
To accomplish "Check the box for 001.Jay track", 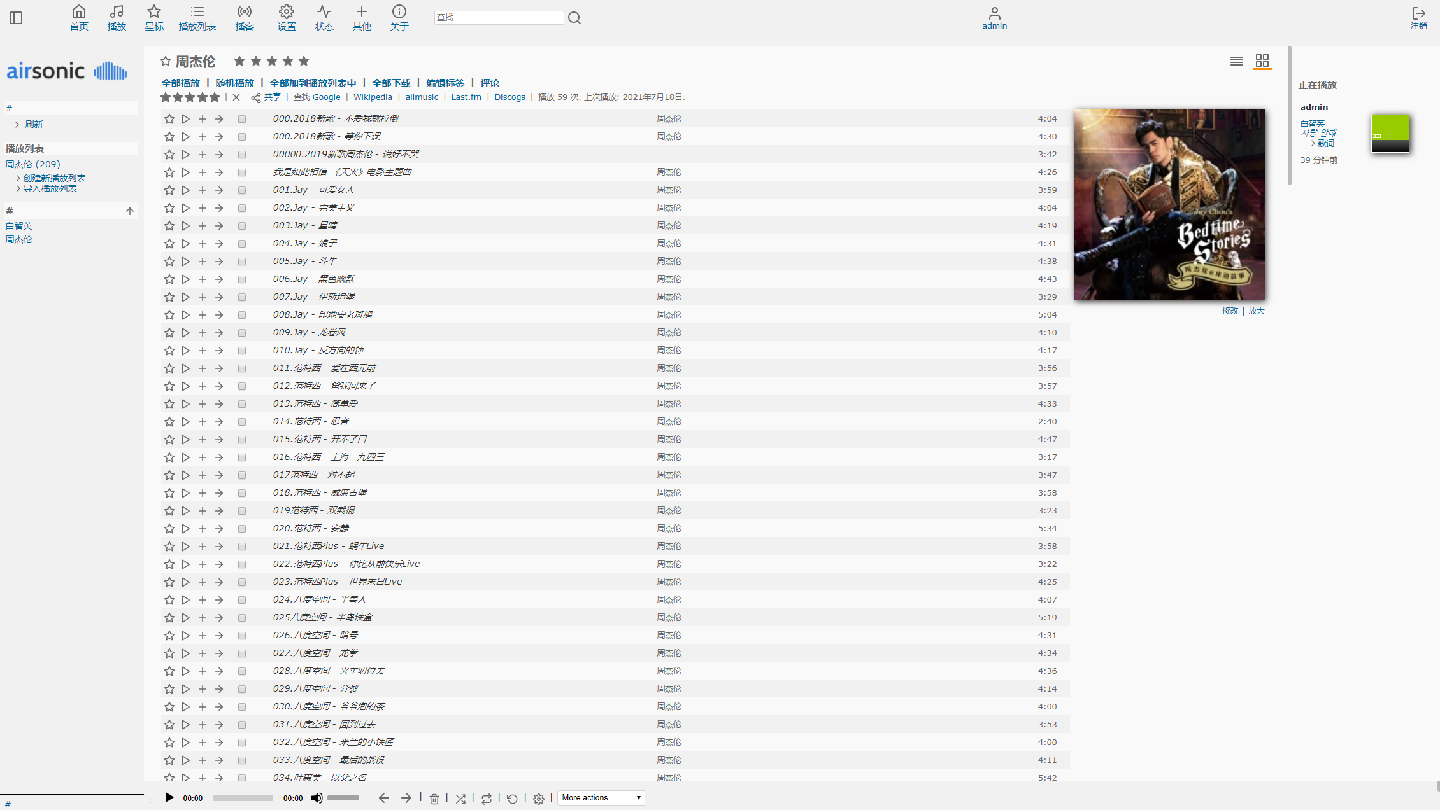I will pyautogui.click(x=242, y=190).
